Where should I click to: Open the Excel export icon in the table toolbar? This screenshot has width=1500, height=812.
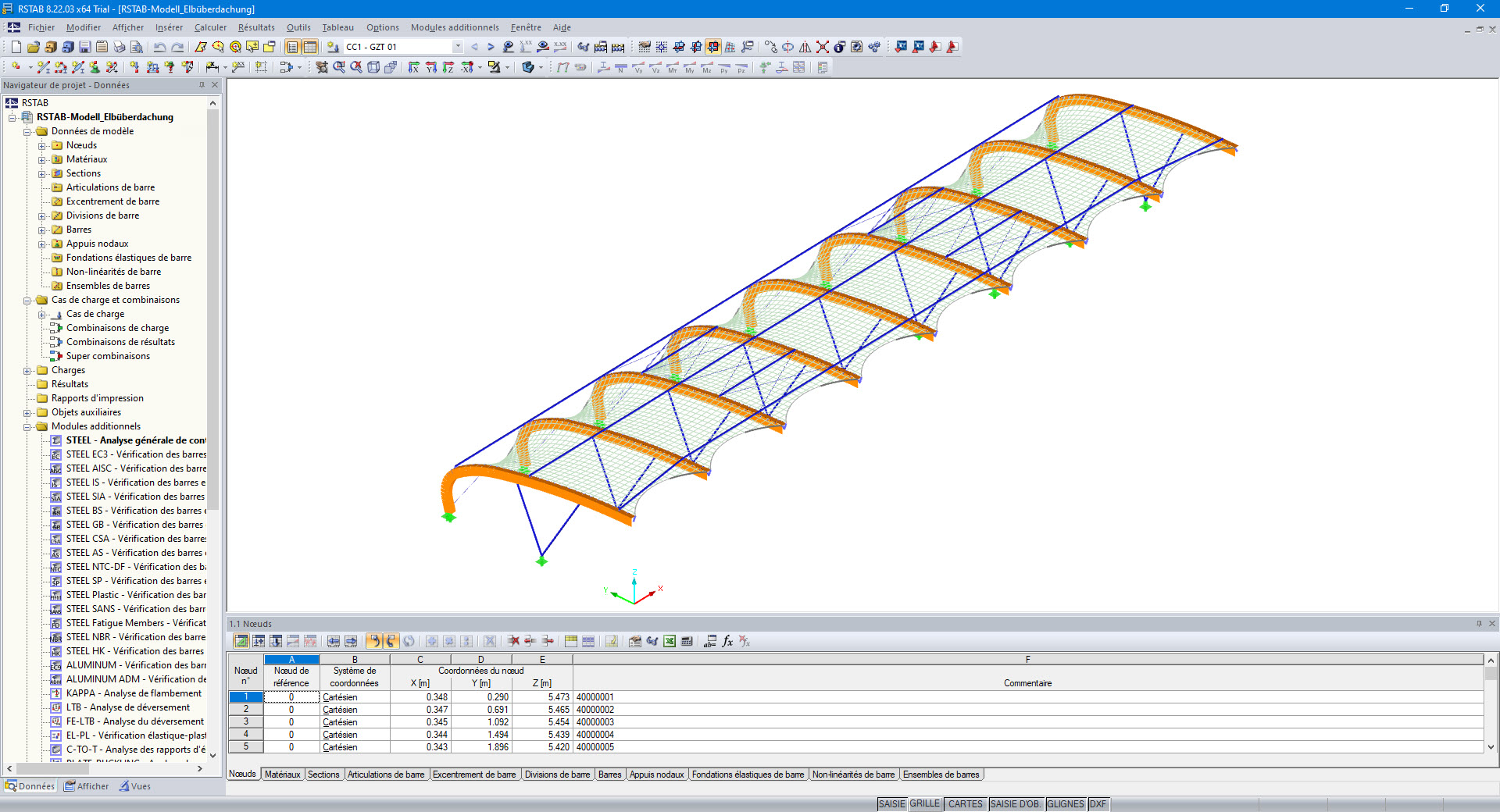pos(669,641)
